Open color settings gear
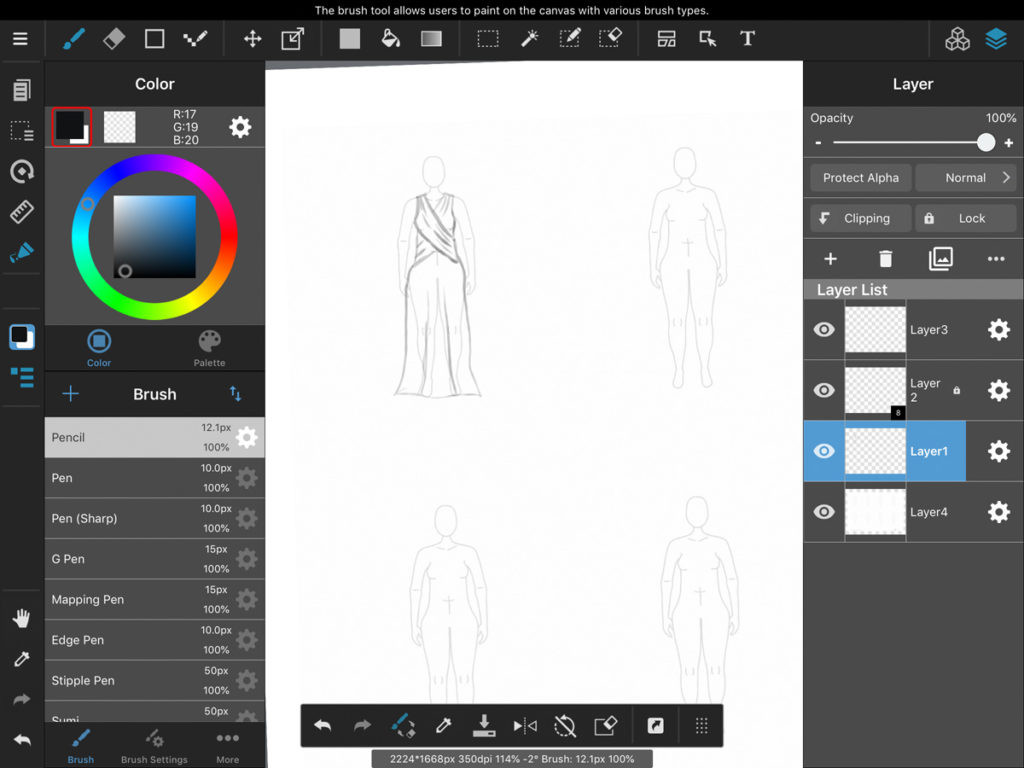Viewport: 1024px width, 768px height. (240, 127)
